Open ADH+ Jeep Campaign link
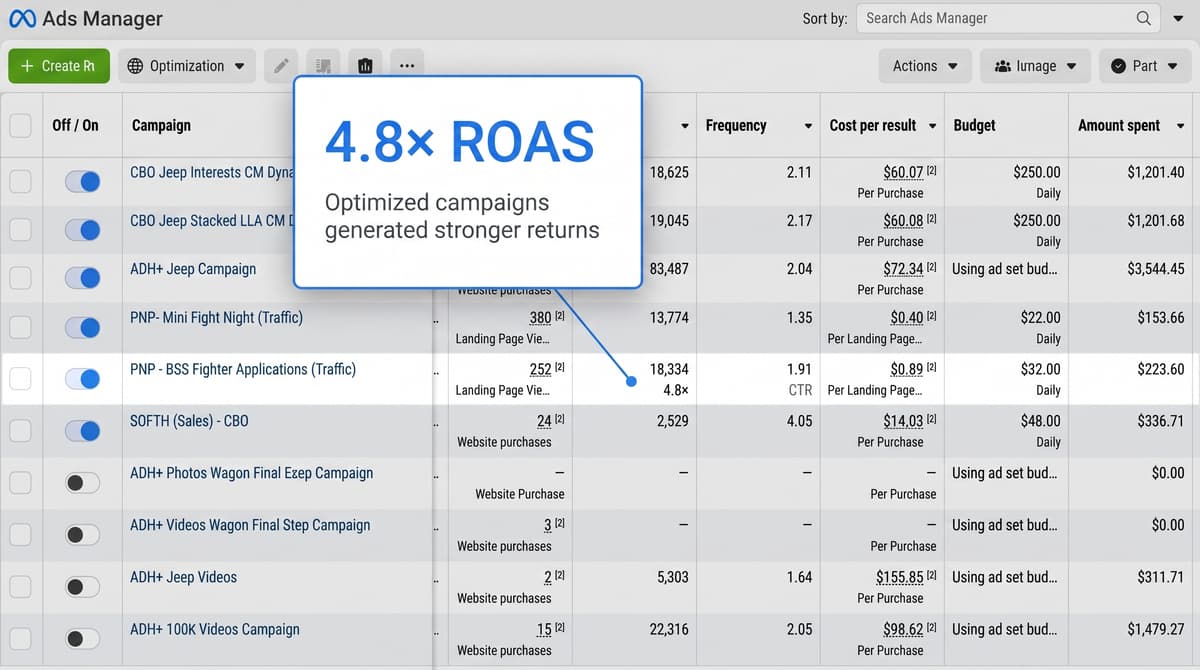The width and height of the screenshot is (1200, 670). tap(193, 269)
